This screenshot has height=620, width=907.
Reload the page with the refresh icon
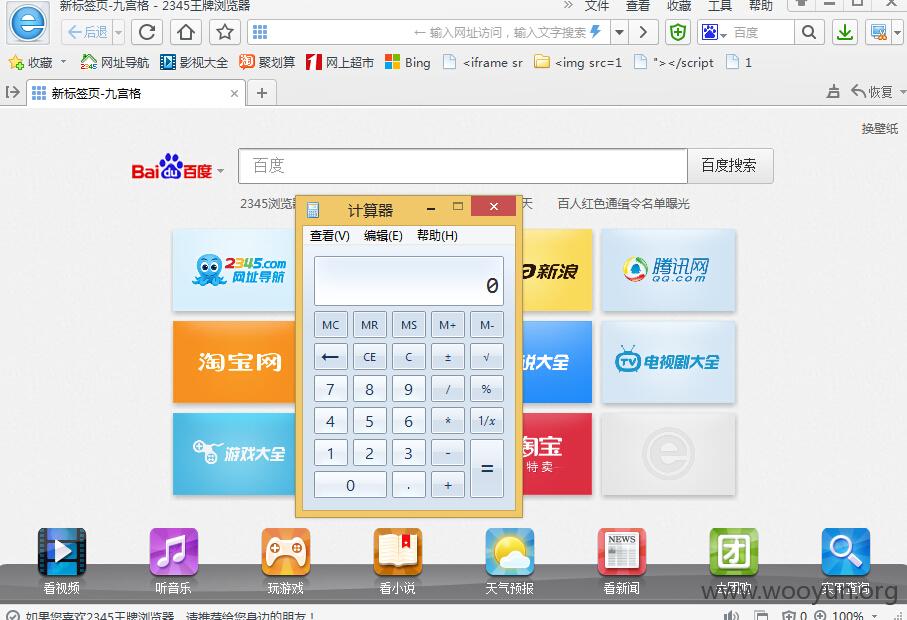(x=147, y=32)
